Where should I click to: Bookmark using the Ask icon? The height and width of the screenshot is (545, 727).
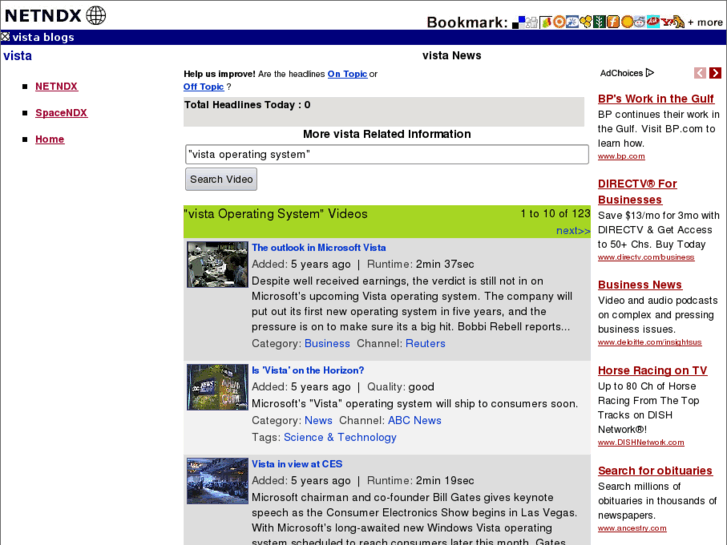coord(653,21)
